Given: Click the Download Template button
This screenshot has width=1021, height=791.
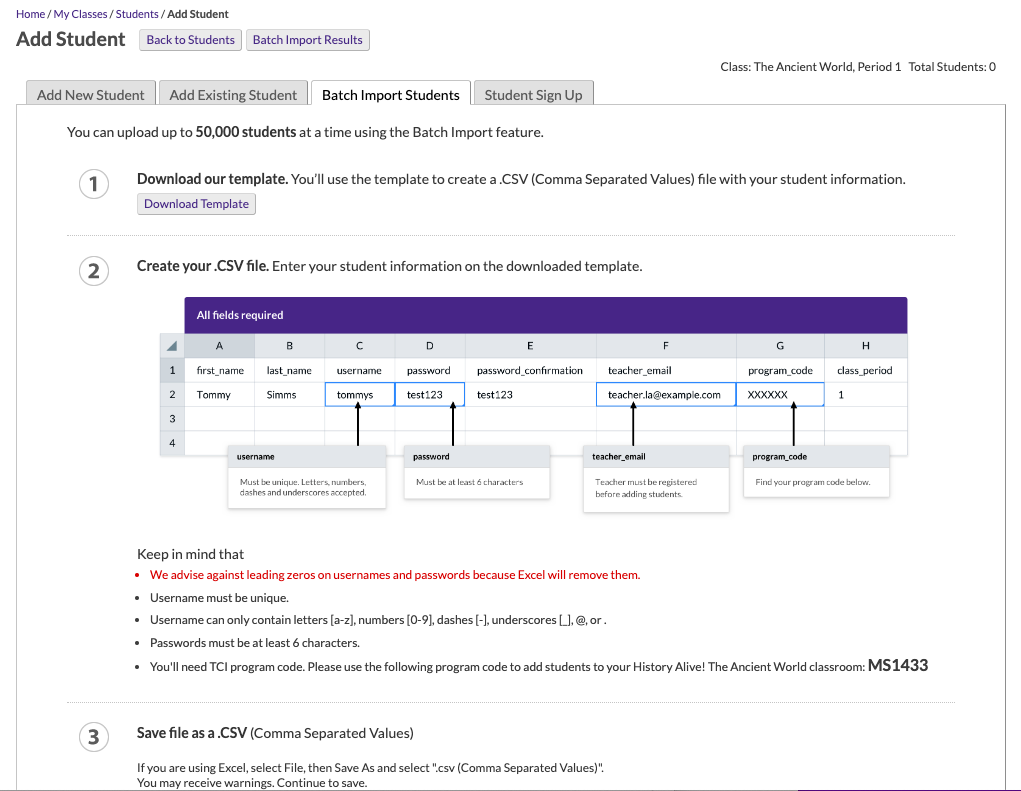Looking at the screenshot, I should click(x=196, y=203).
